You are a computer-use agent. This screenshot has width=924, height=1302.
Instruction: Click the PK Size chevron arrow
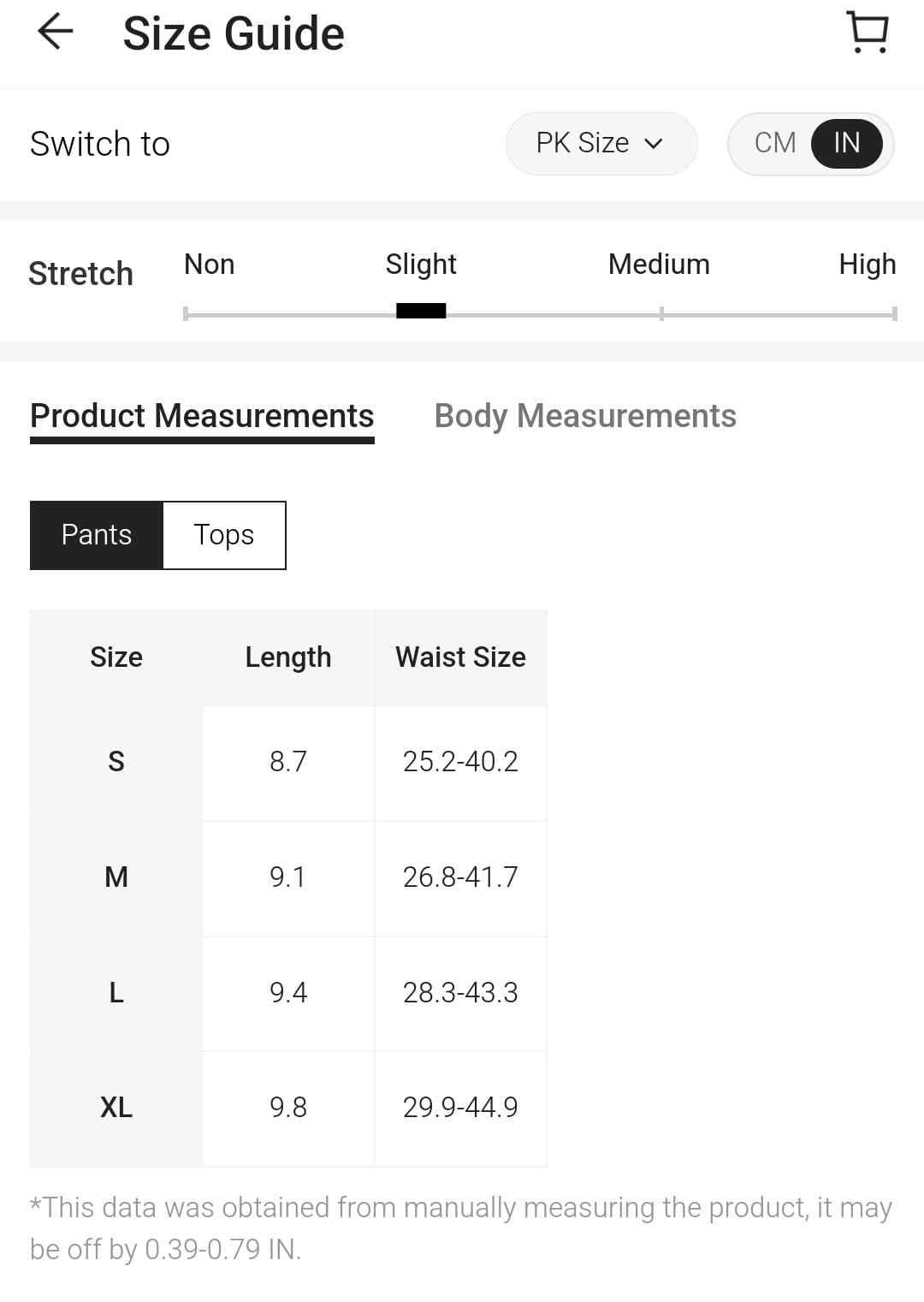(x=654, y=144)
